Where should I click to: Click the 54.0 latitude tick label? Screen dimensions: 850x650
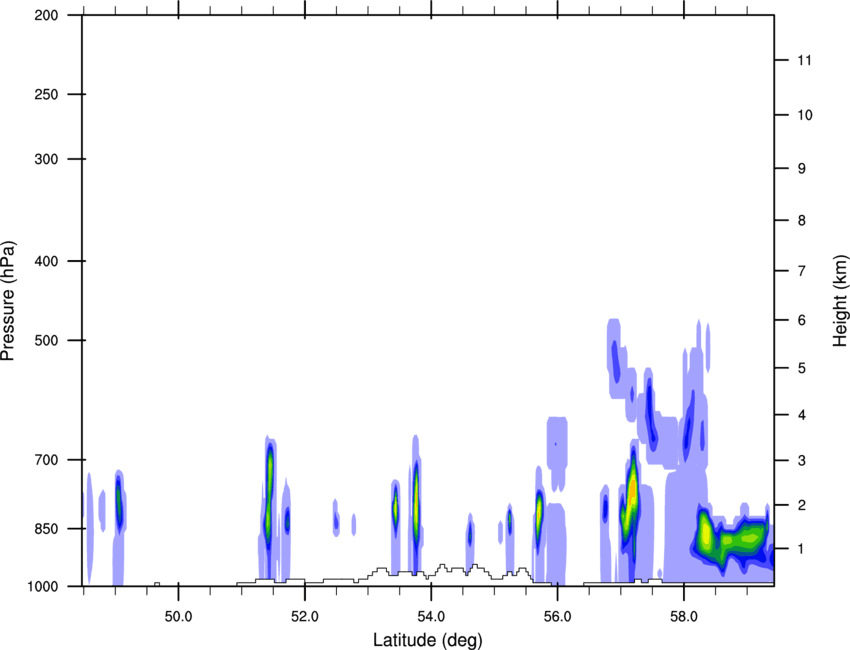432,616
